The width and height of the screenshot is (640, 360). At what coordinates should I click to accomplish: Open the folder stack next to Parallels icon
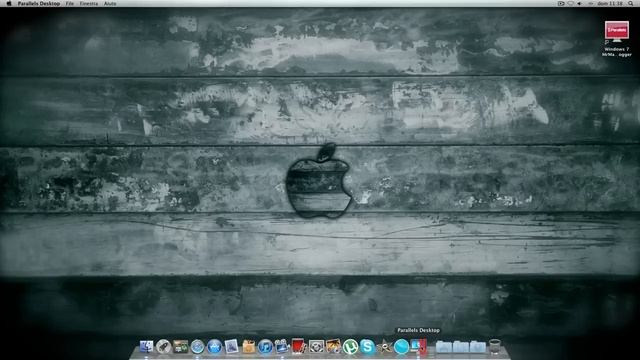click(x=444, y=347)
